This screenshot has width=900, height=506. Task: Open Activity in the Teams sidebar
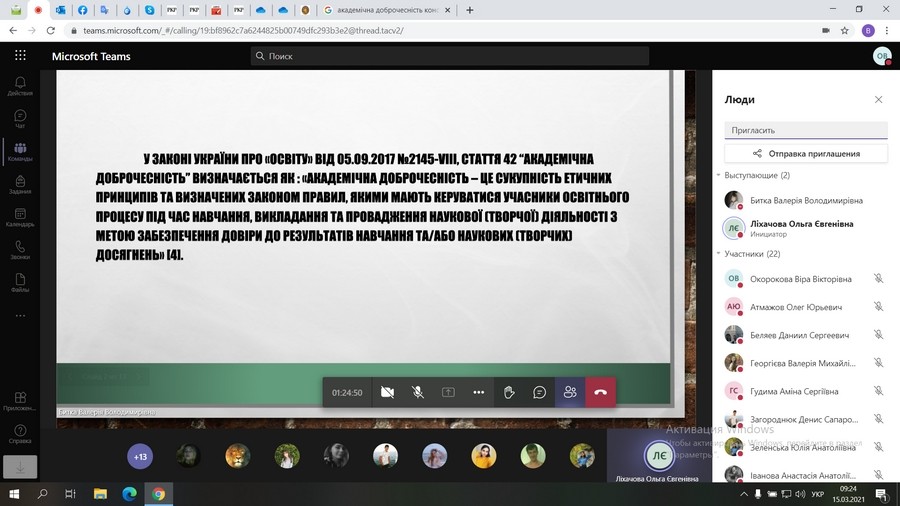(20, 86)
